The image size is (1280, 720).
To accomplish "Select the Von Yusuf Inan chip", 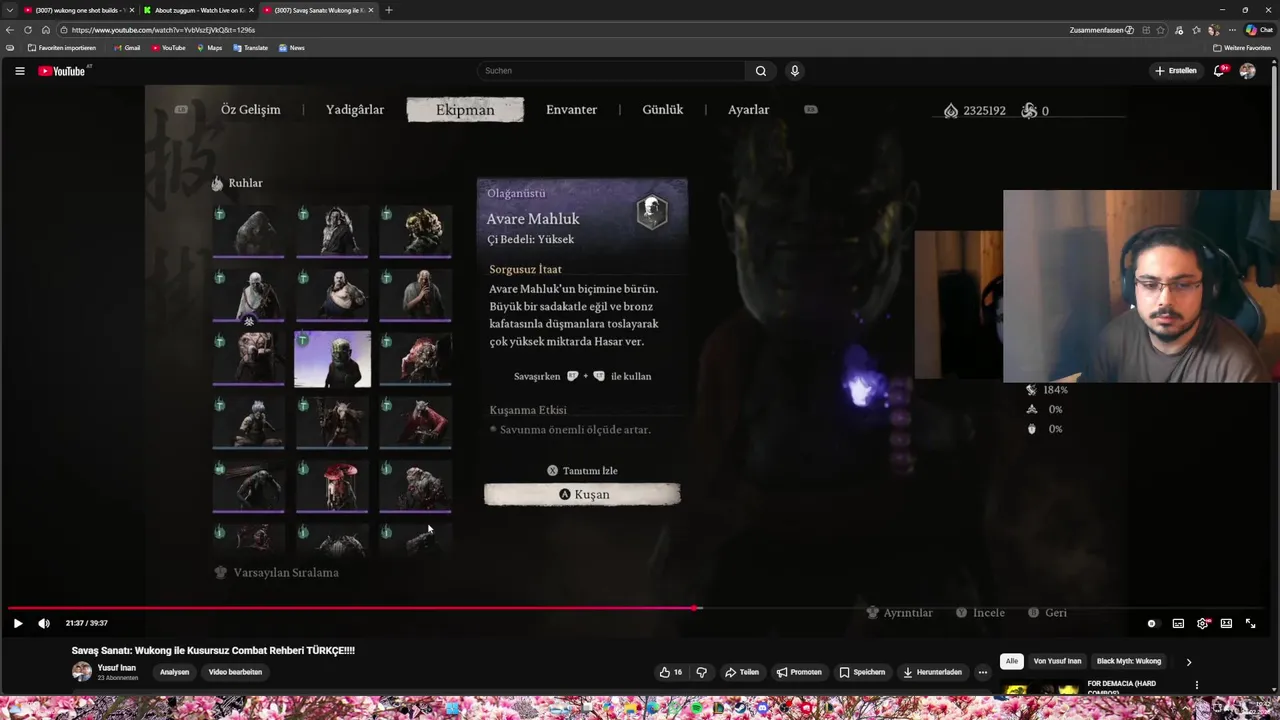I will [1057, 661].
